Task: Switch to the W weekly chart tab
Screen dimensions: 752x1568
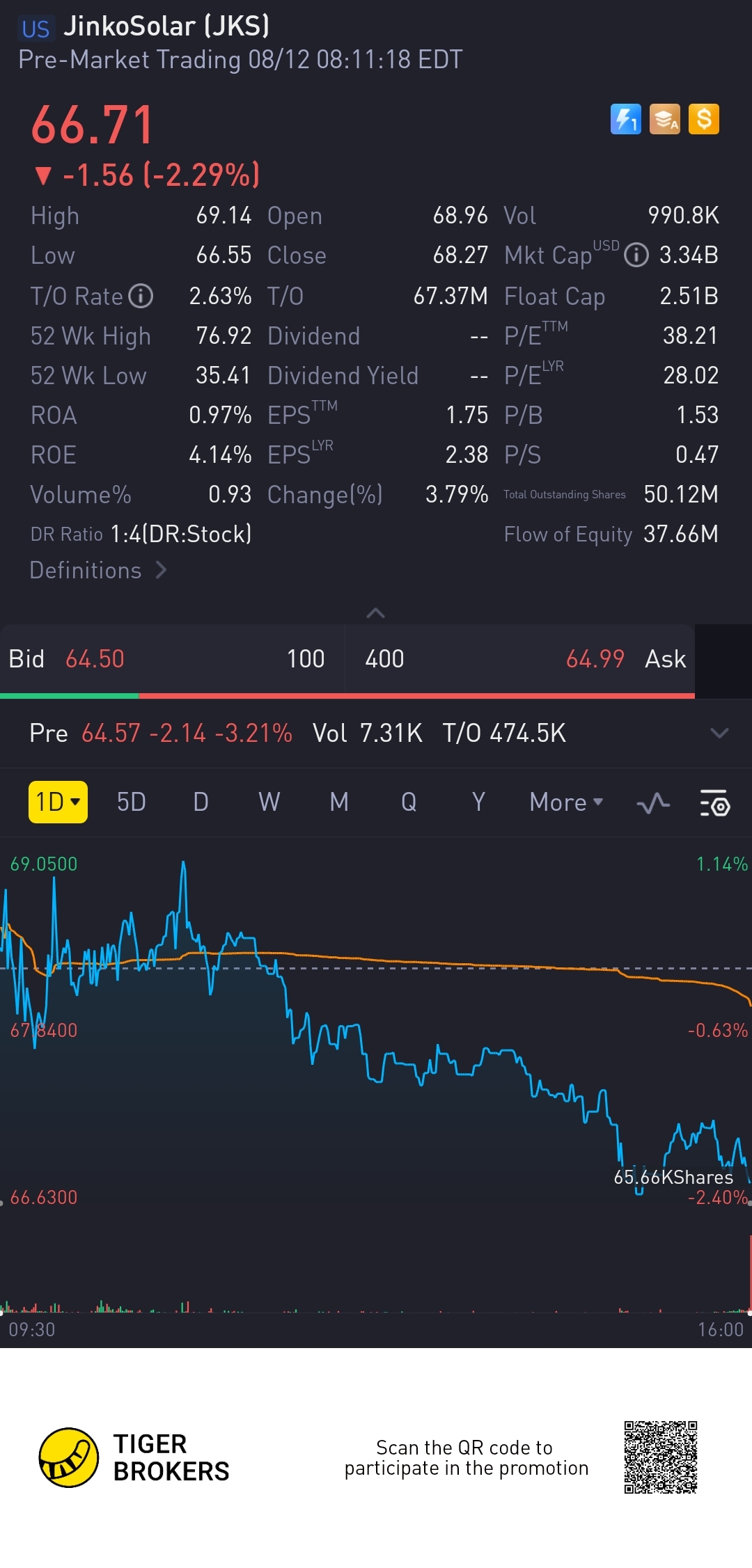Action: (269, 802)
